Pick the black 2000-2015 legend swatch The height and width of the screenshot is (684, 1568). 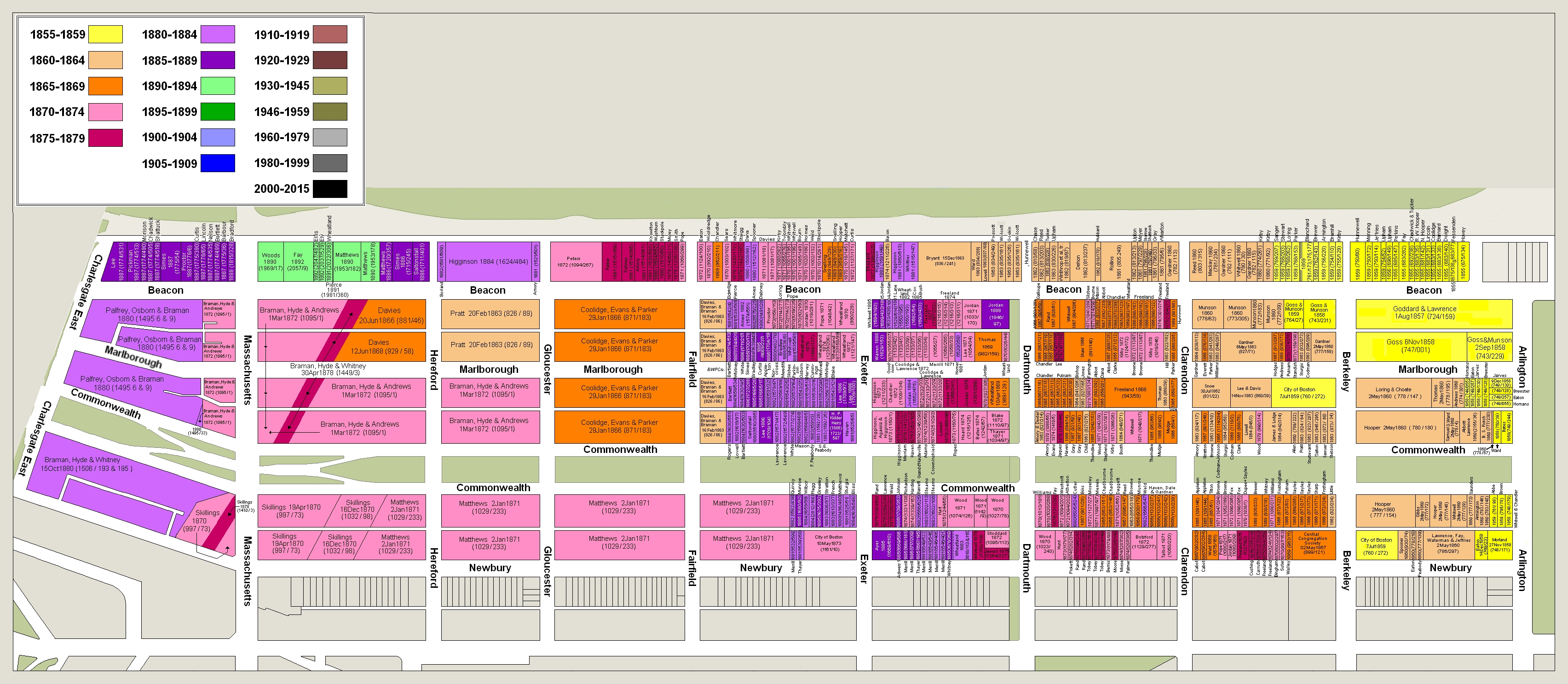pyautogui.click(x=330, y=189)
